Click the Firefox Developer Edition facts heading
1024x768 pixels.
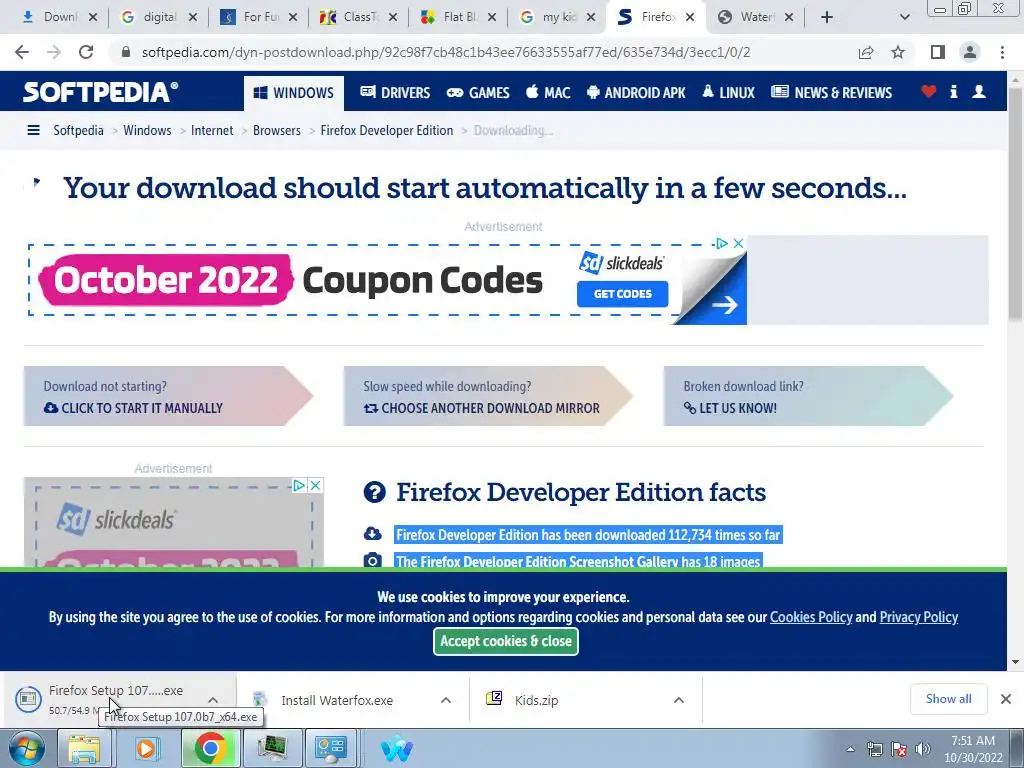click(581, 492)
